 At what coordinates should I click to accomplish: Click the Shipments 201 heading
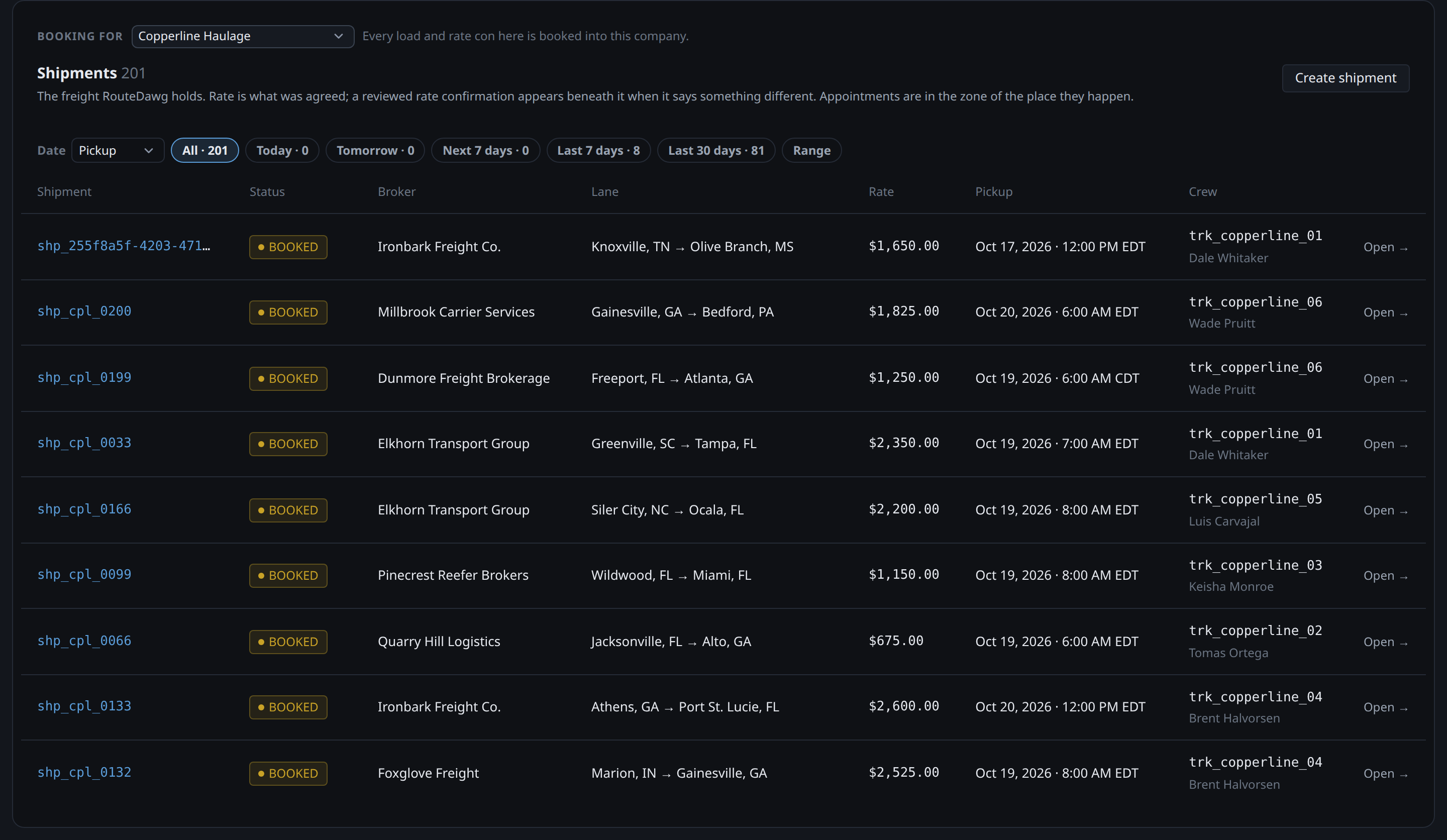(91, 73)
